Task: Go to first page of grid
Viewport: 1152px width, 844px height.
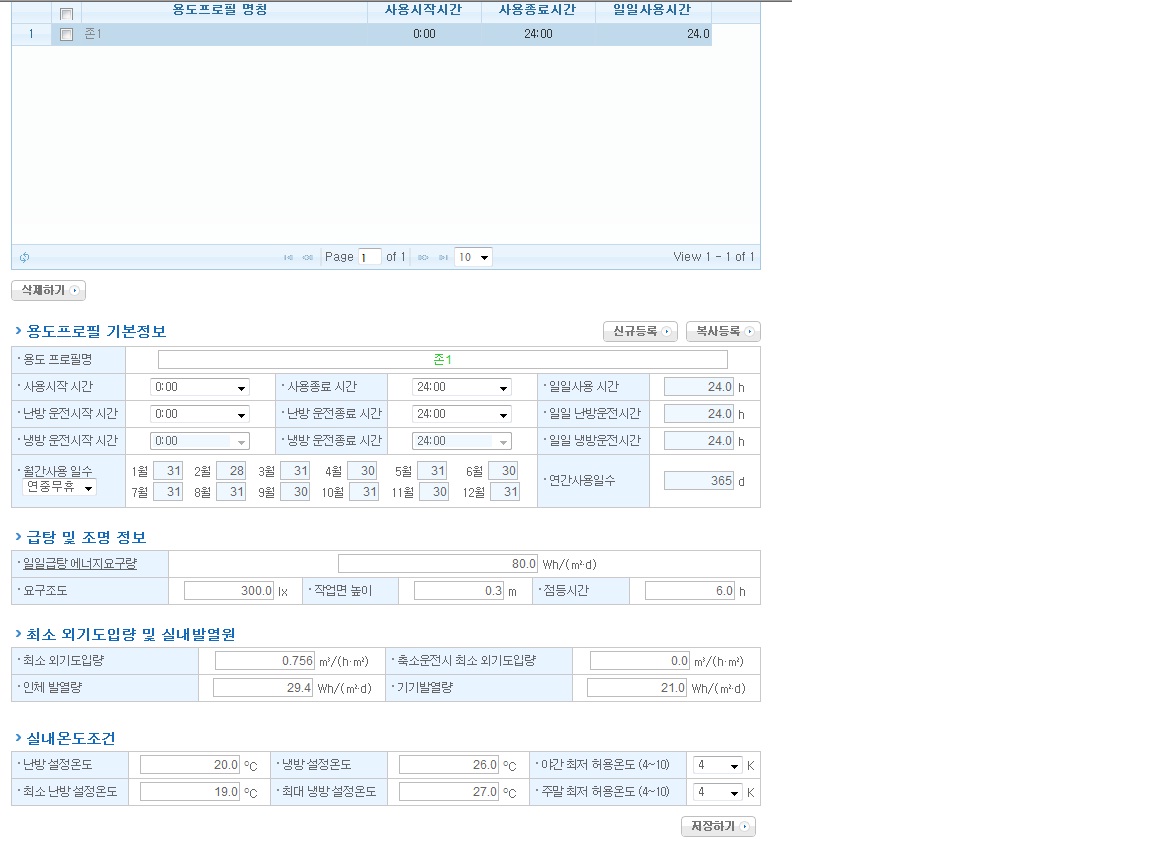Action: click(x=289, y=257)
